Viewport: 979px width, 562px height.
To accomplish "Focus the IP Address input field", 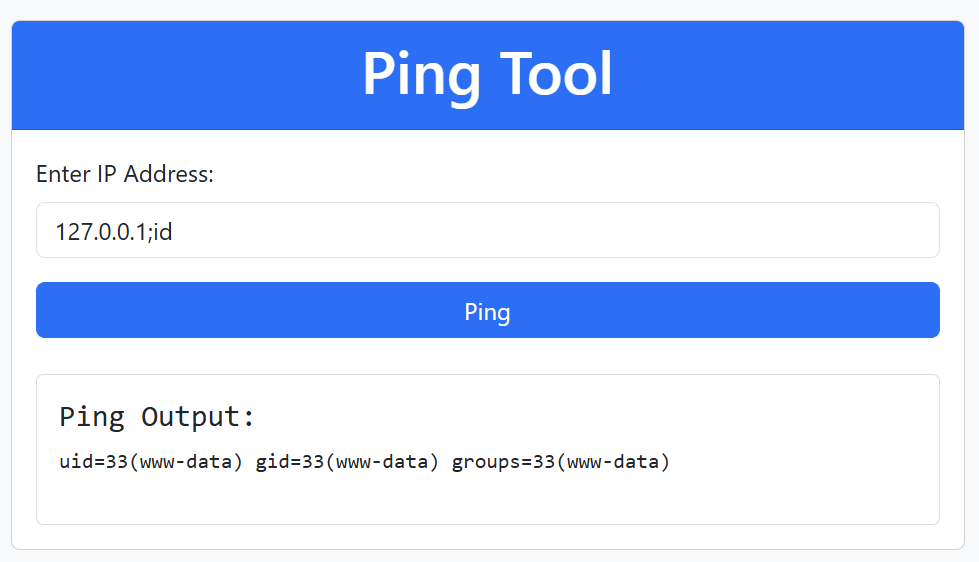I will [x=488, y=230].
